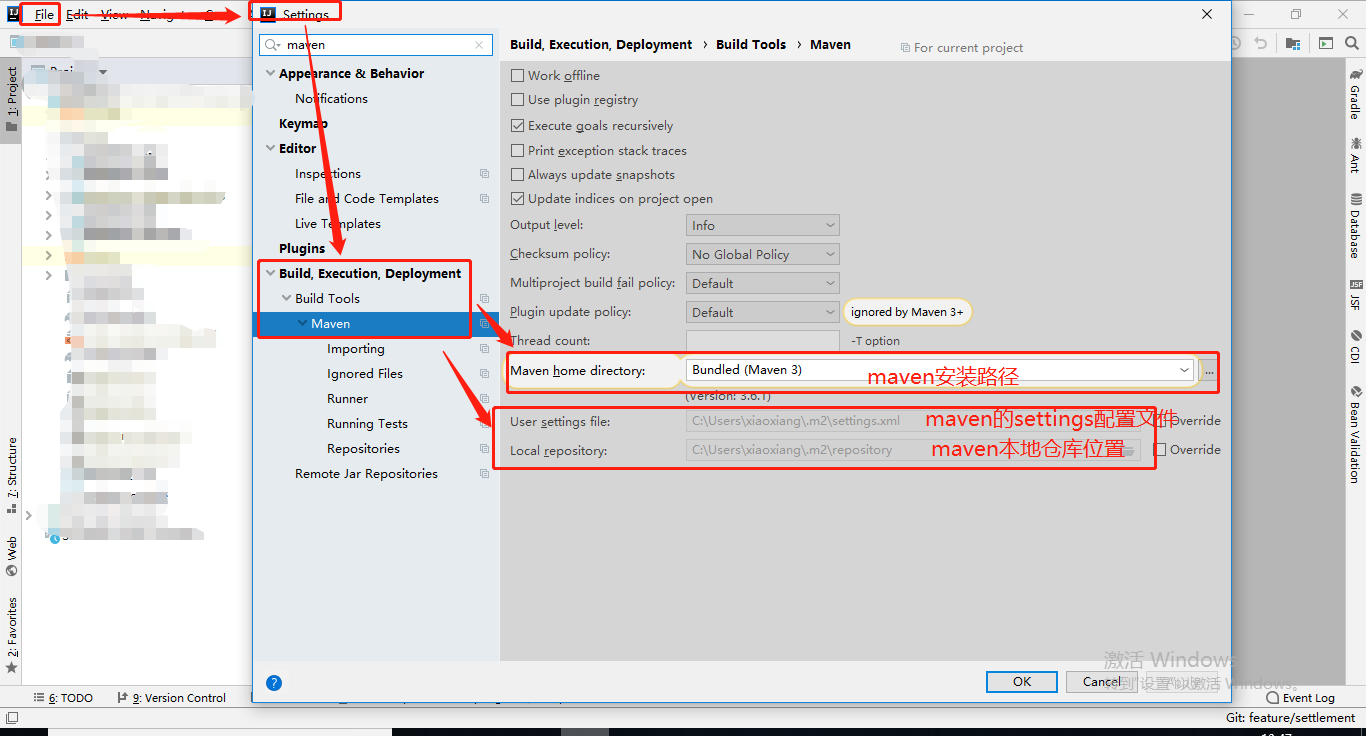
Task: Select Running Tests under Maven
Action: pyautogui.click(x=367, y=424)
